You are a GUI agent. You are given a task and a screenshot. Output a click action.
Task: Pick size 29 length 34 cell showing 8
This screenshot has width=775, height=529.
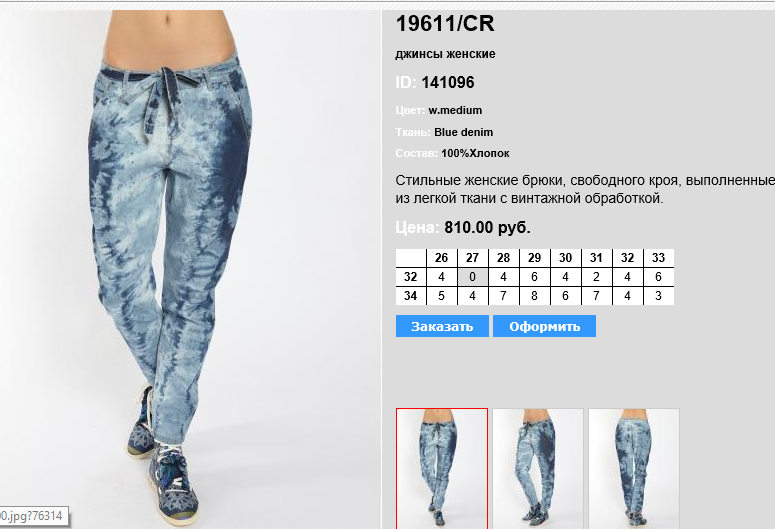tap(534, 296)
